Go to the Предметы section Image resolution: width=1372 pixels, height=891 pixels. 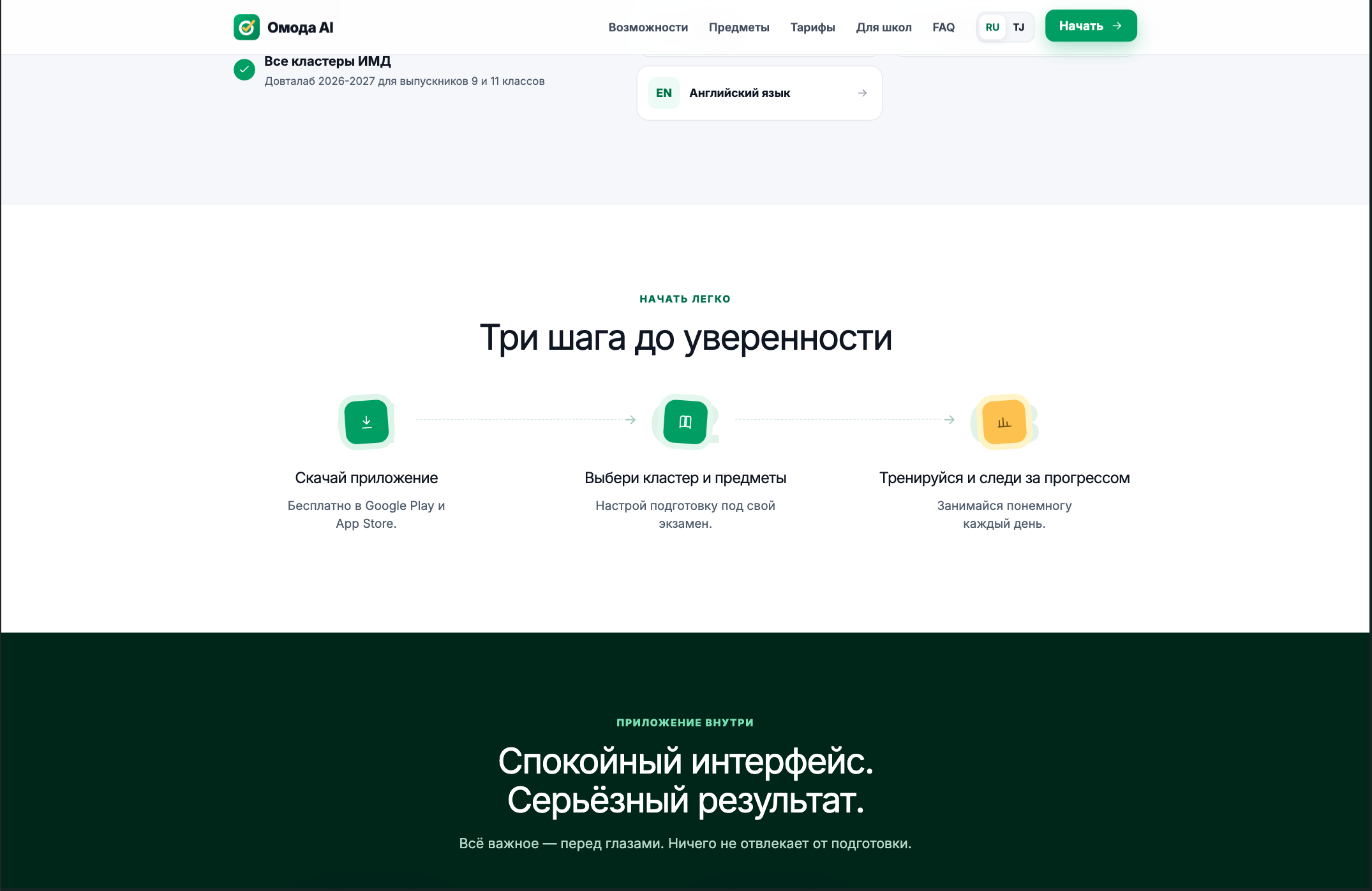pyautogui.click(x=739, y=27)
